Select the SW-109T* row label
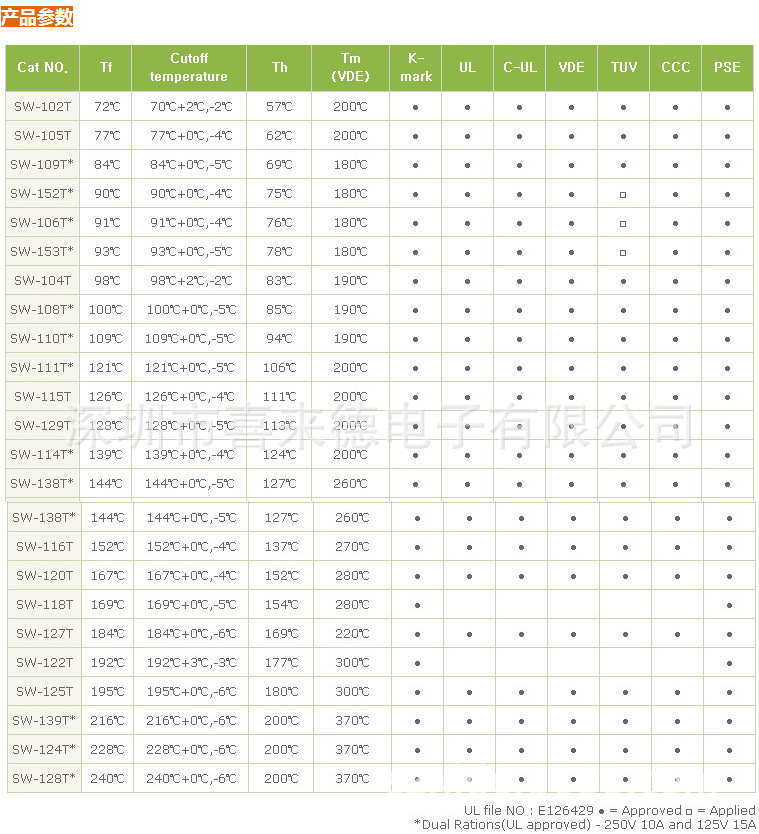This screenshot has width=759, height=834. click(x=43, y=164)
